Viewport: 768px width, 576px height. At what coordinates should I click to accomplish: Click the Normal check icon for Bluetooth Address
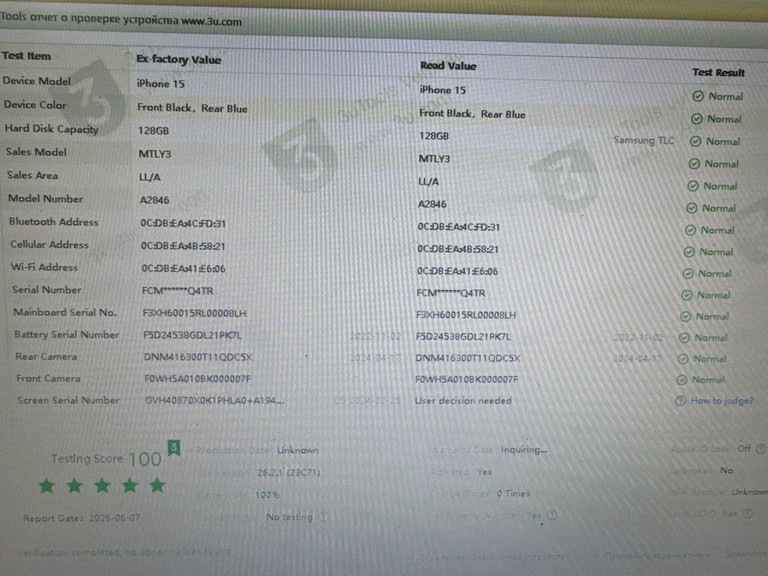(x=690, y=230)
